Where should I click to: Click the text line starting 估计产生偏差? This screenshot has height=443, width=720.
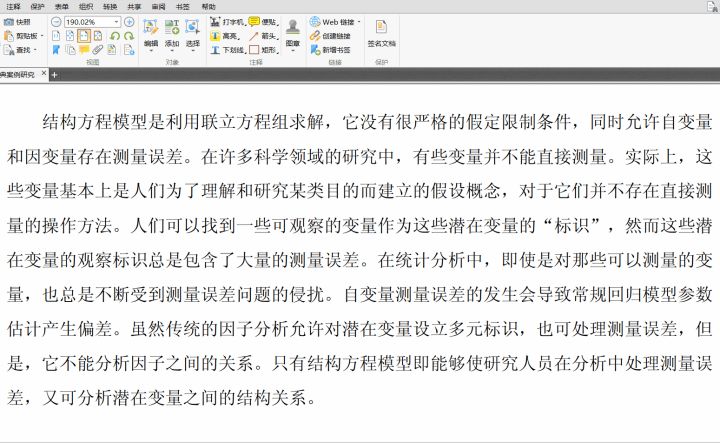point(360,329)
